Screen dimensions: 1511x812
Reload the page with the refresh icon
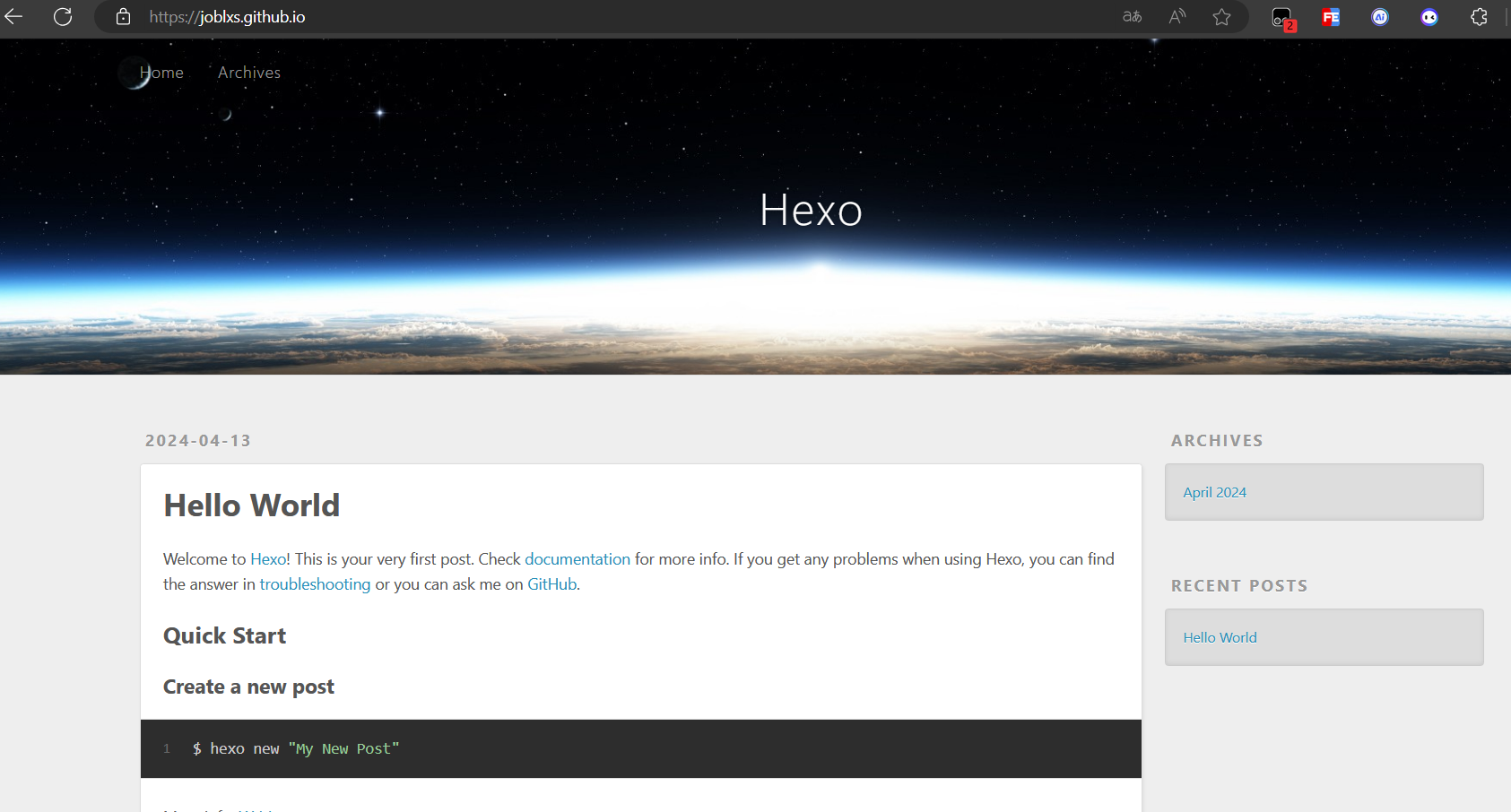[x=63, y=17]
